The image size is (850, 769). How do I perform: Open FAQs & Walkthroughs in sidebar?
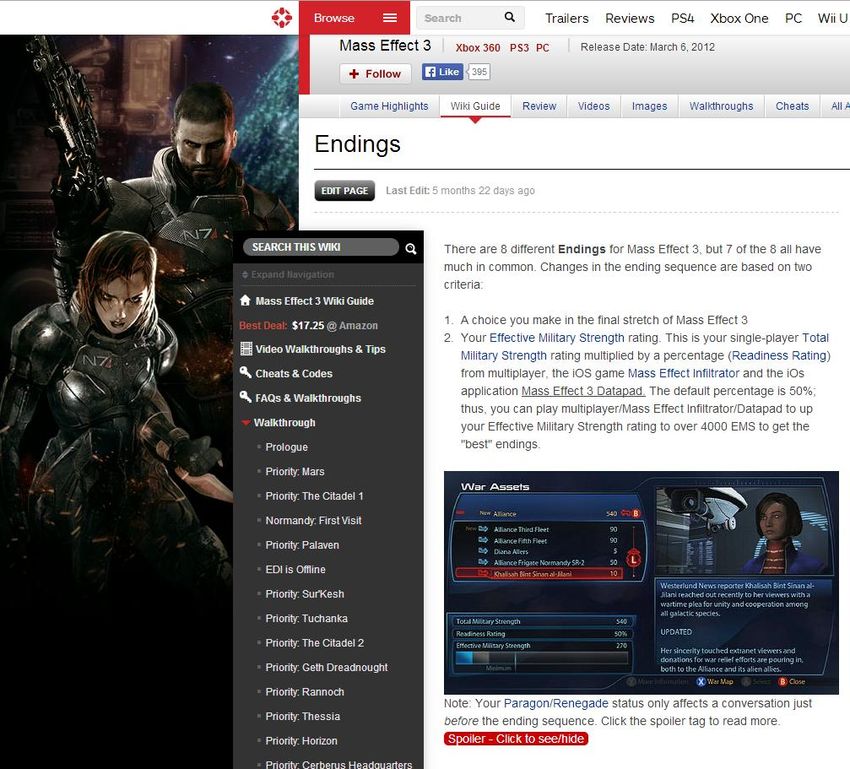click(x=308, y=398)
